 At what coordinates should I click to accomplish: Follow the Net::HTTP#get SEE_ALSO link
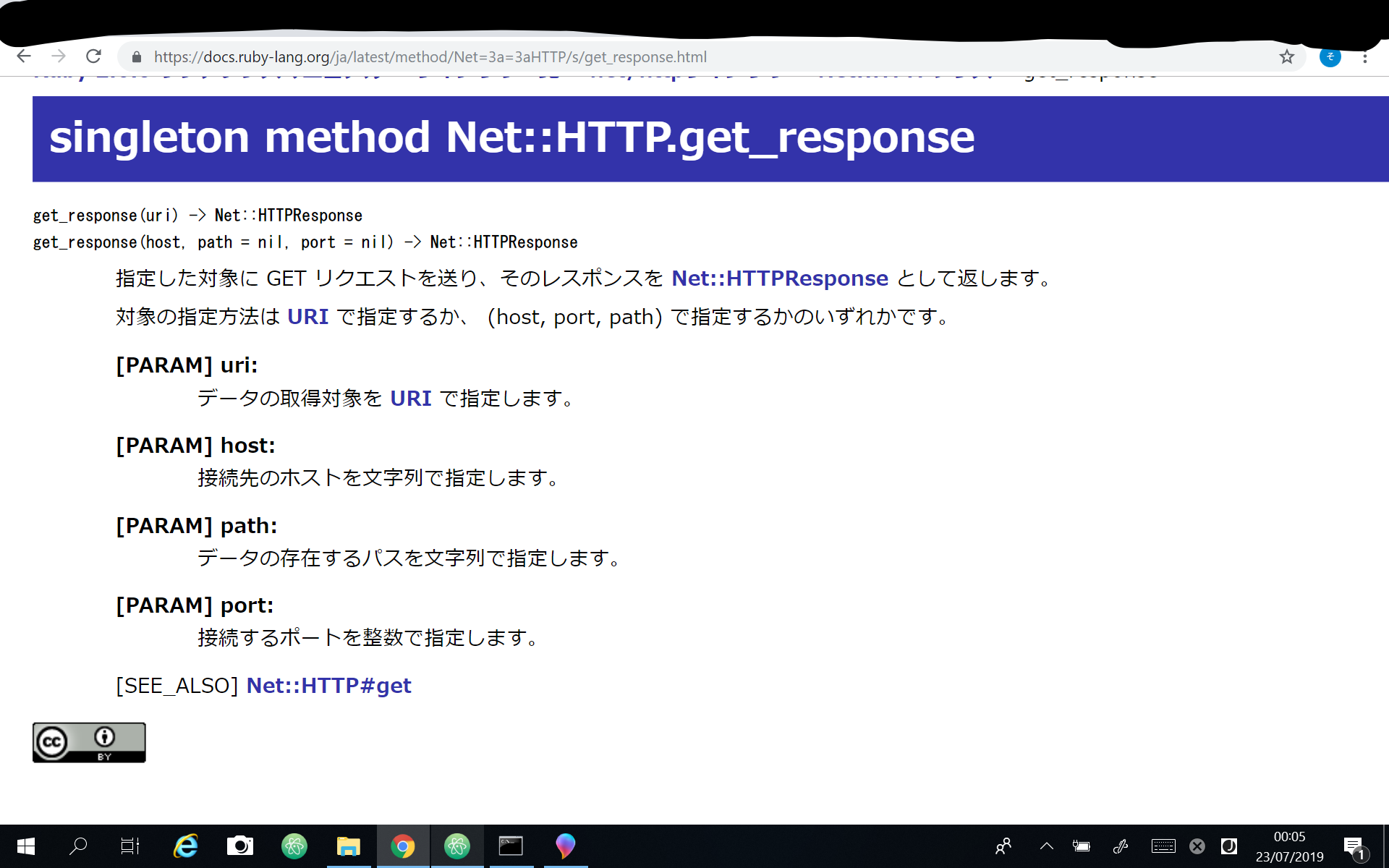coord(329,685)
